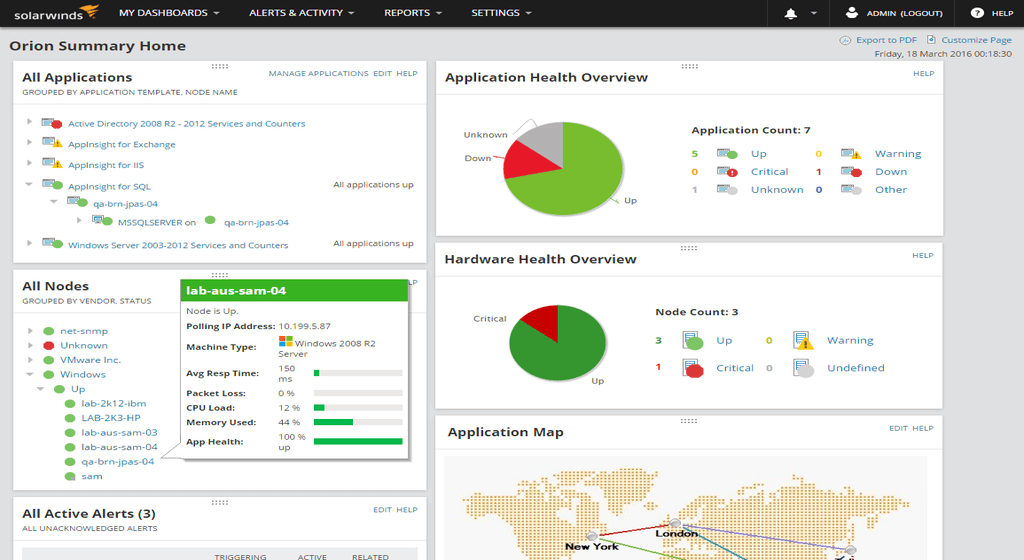Click Active Directory 2008 R2 - 2012 Services link
This screenshot has width=1024, height=560.
187,123
